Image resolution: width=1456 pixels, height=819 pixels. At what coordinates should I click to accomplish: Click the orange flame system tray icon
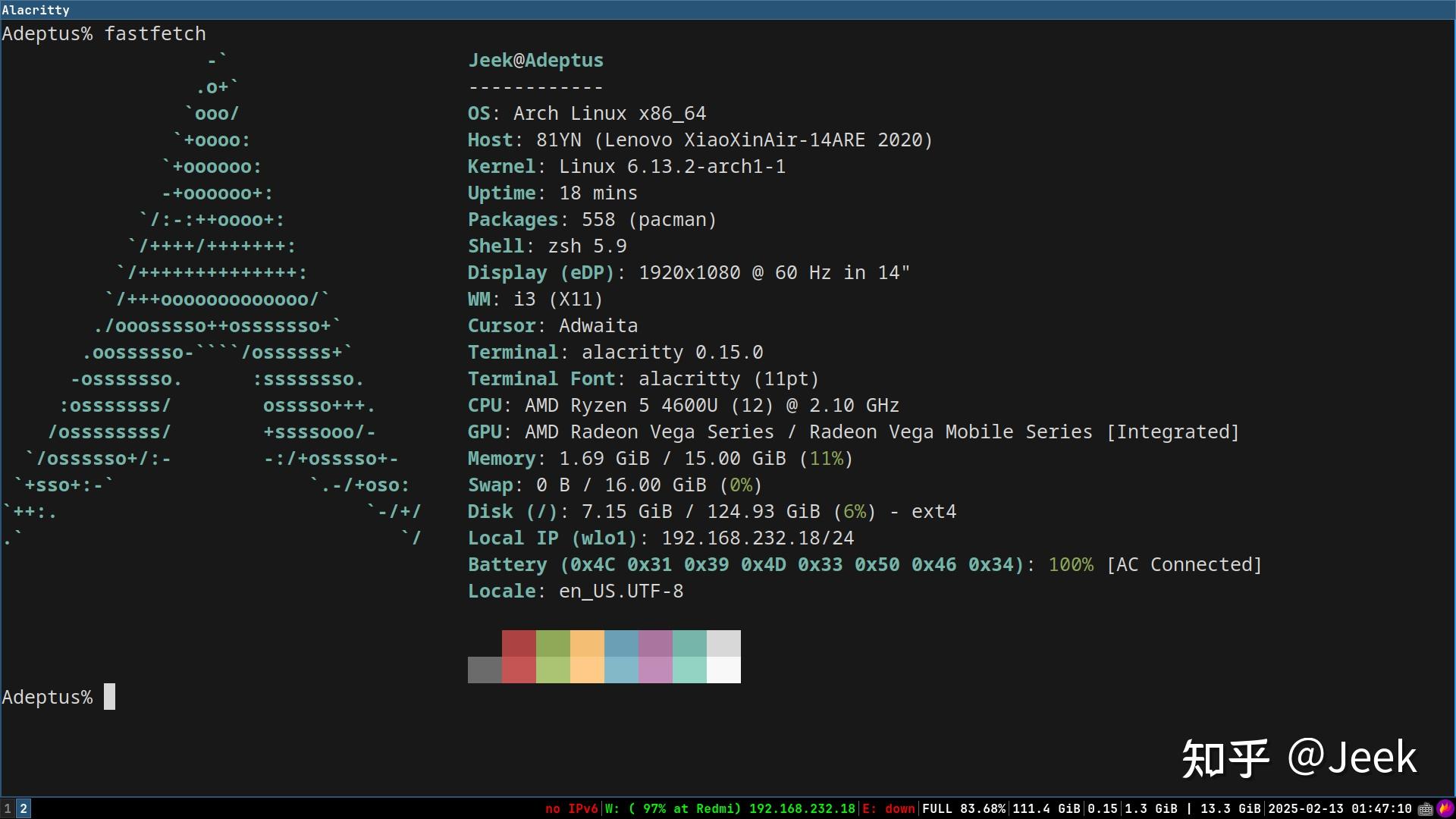[x=1445, y=808]
